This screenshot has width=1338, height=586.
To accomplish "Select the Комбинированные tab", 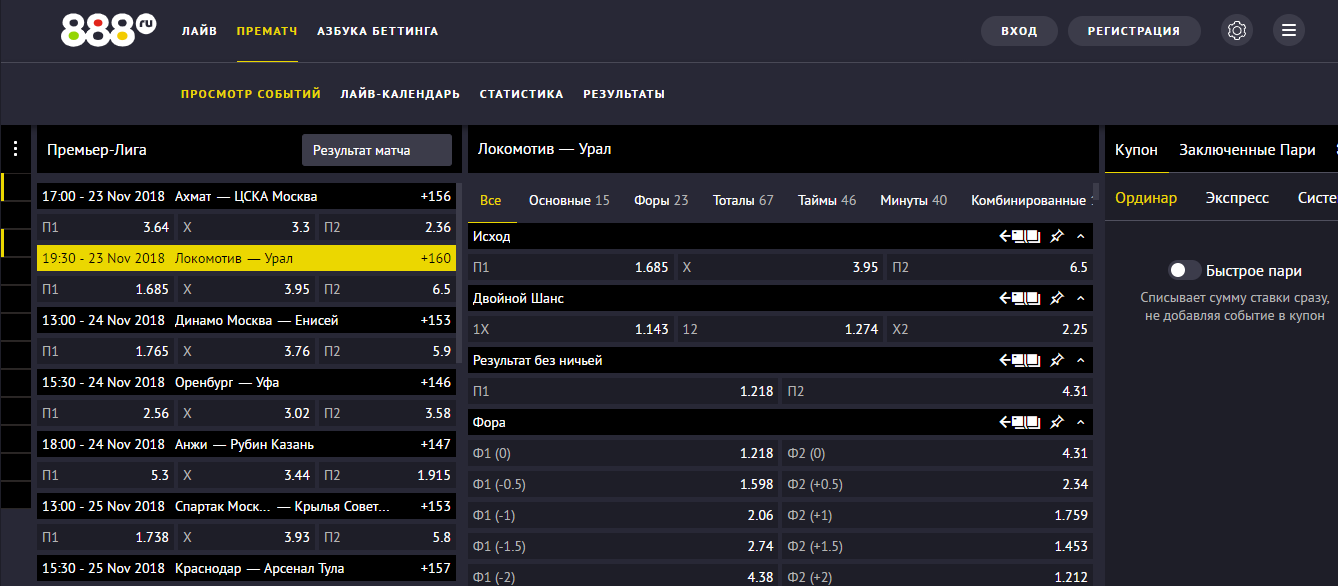I will (1030, 200).
